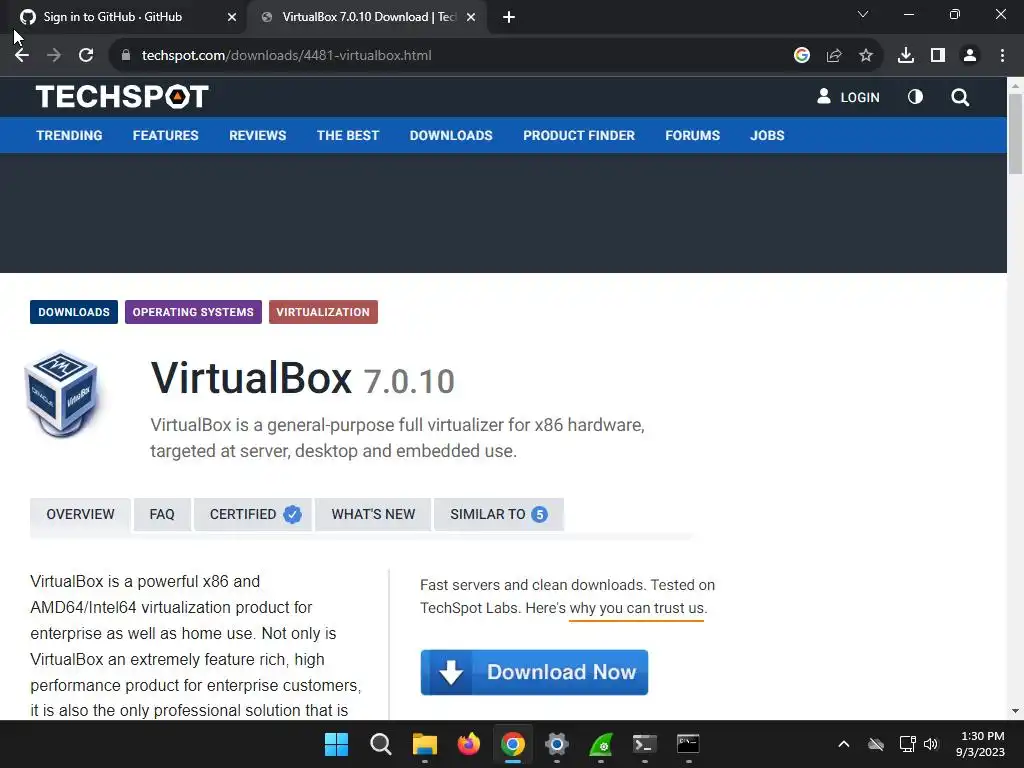Open a new tab with the plus icon
Screen dimensions: 1024x768
pyautogui.click(x=509, y=18)
